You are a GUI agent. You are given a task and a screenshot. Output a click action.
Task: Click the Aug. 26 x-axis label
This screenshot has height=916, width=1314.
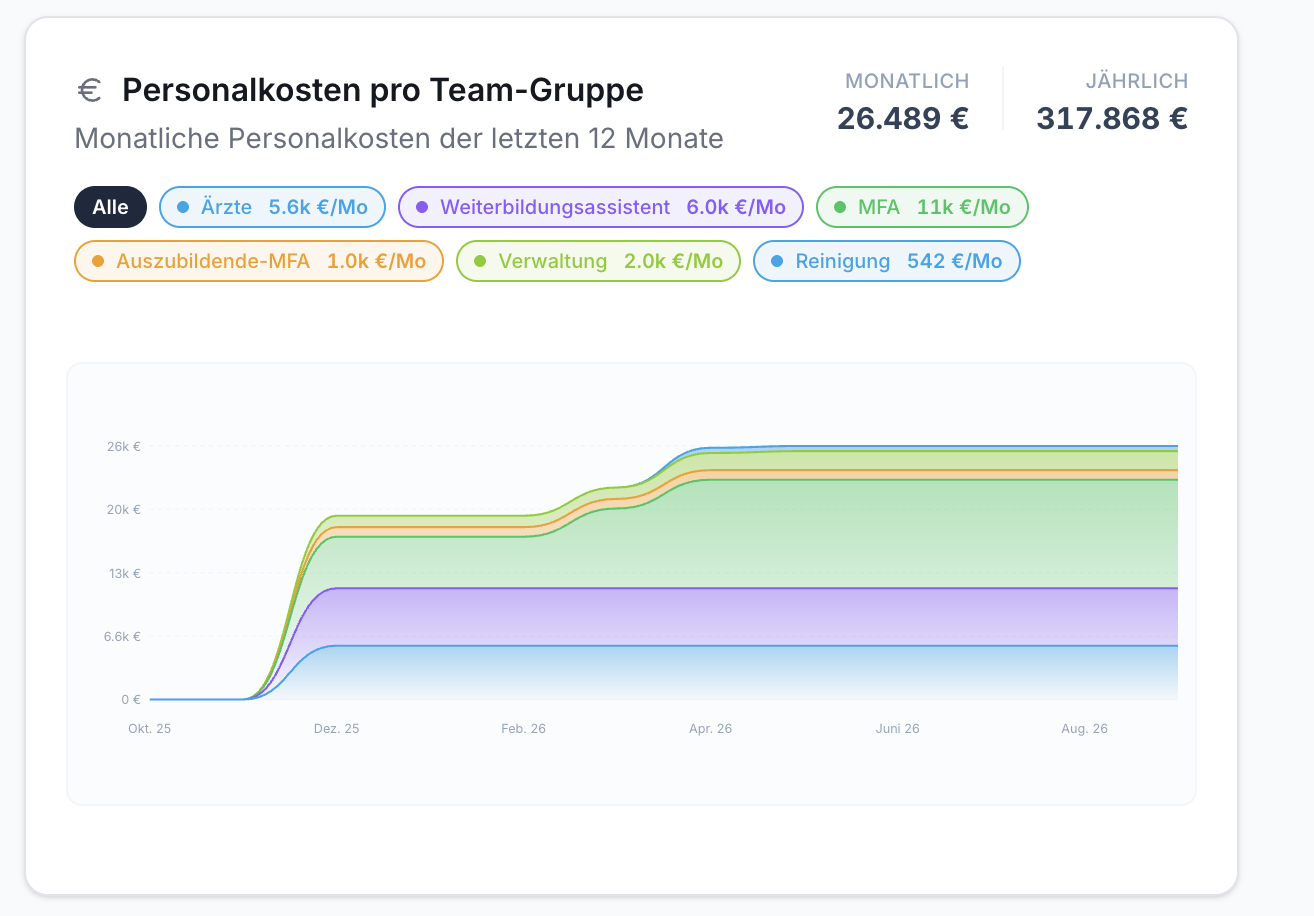coord(1085,729)
